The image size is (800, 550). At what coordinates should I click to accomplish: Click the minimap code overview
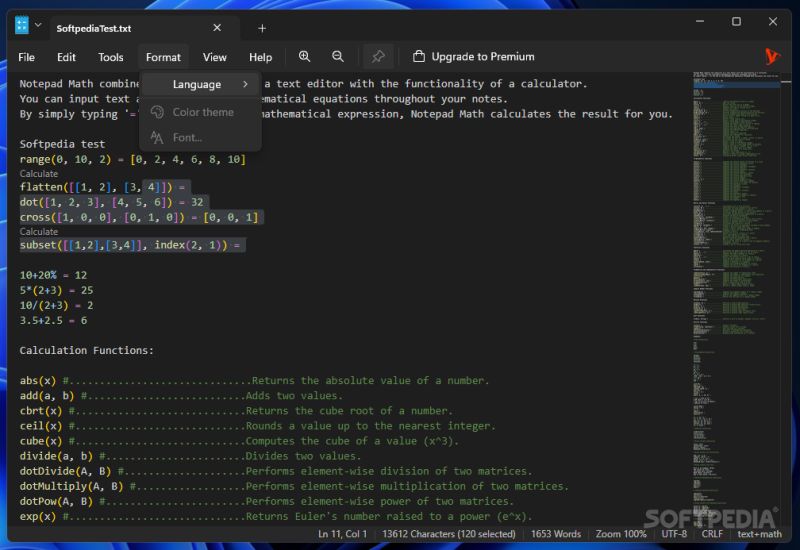[x=736, y=301]
